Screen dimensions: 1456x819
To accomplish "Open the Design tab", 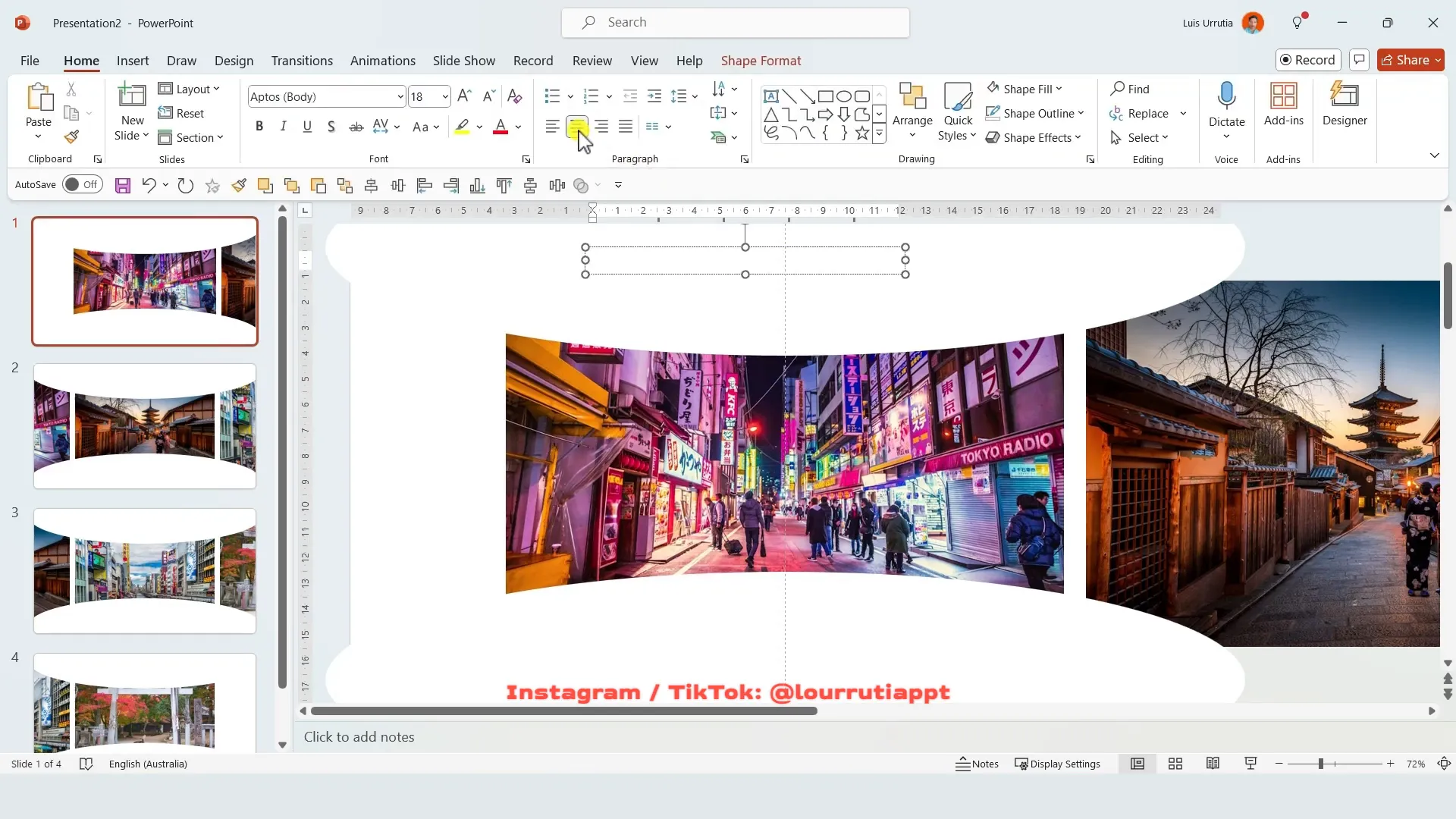I will (x=234, y=61).
